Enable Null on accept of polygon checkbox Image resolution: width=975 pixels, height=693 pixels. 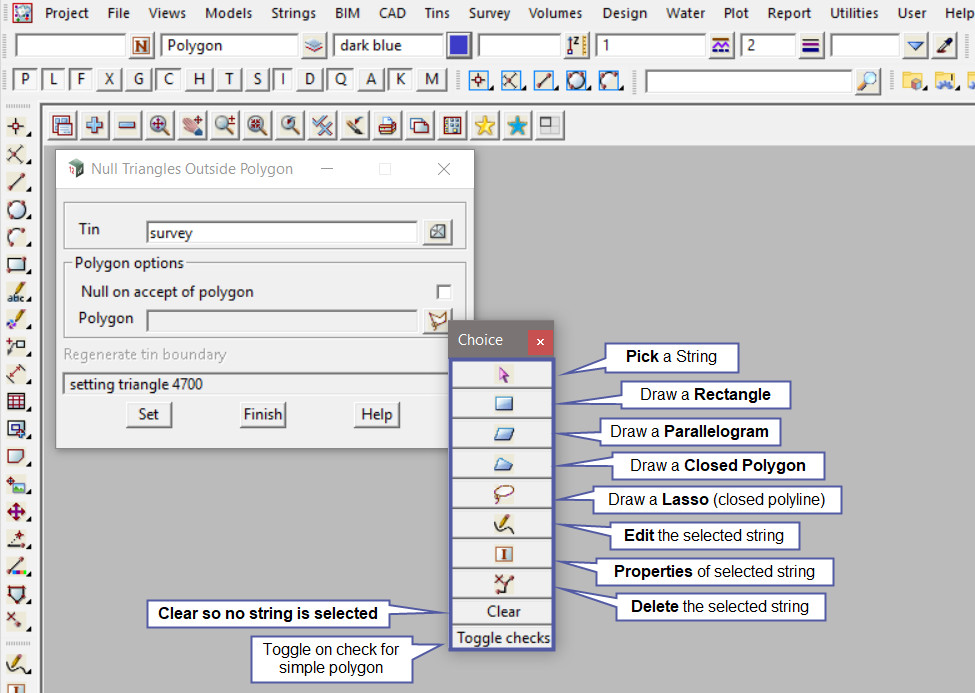pos(444,292)
